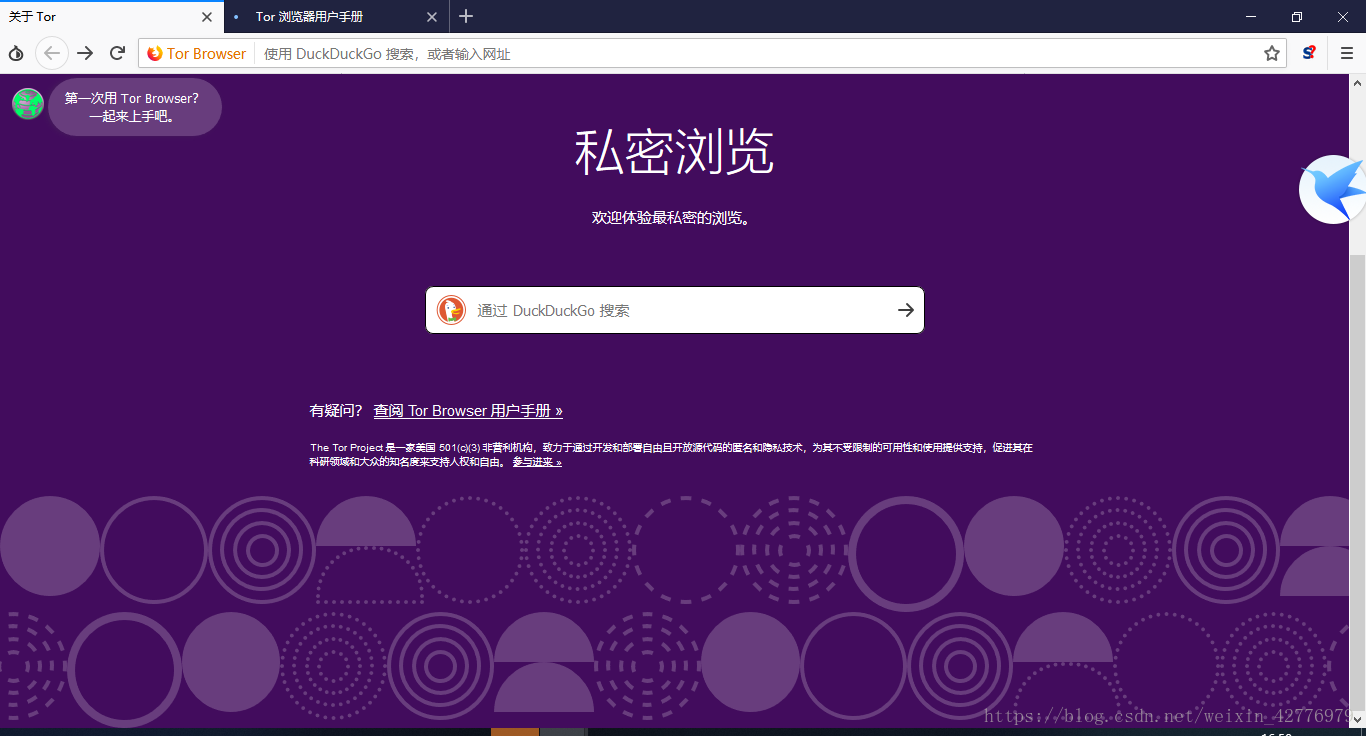The height and width of the screenshot is (736, 1366).
Task: Click the Tor onion icon in toolbar
Action: tap(16, 53)
